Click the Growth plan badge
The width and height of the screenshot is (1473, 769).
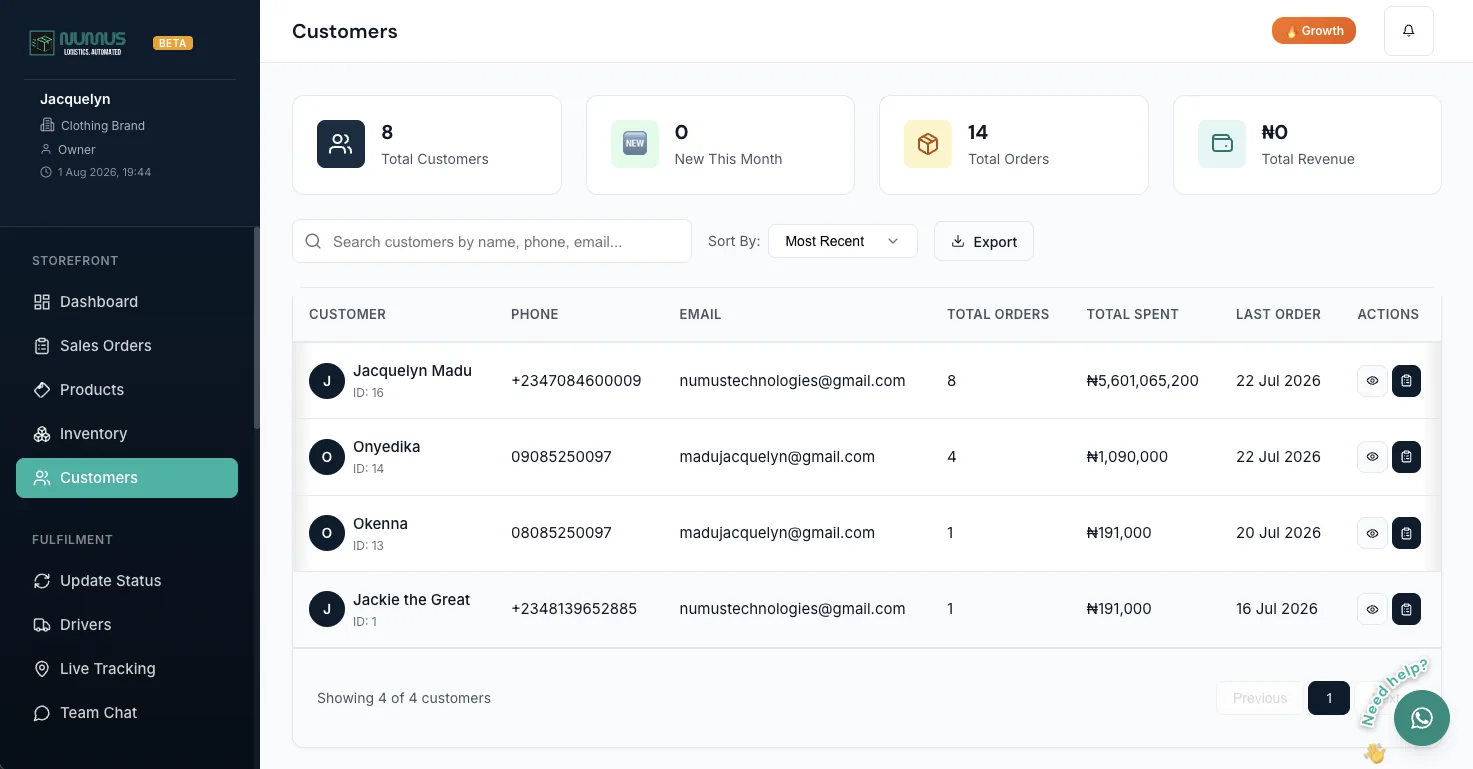pos(1314,31)
